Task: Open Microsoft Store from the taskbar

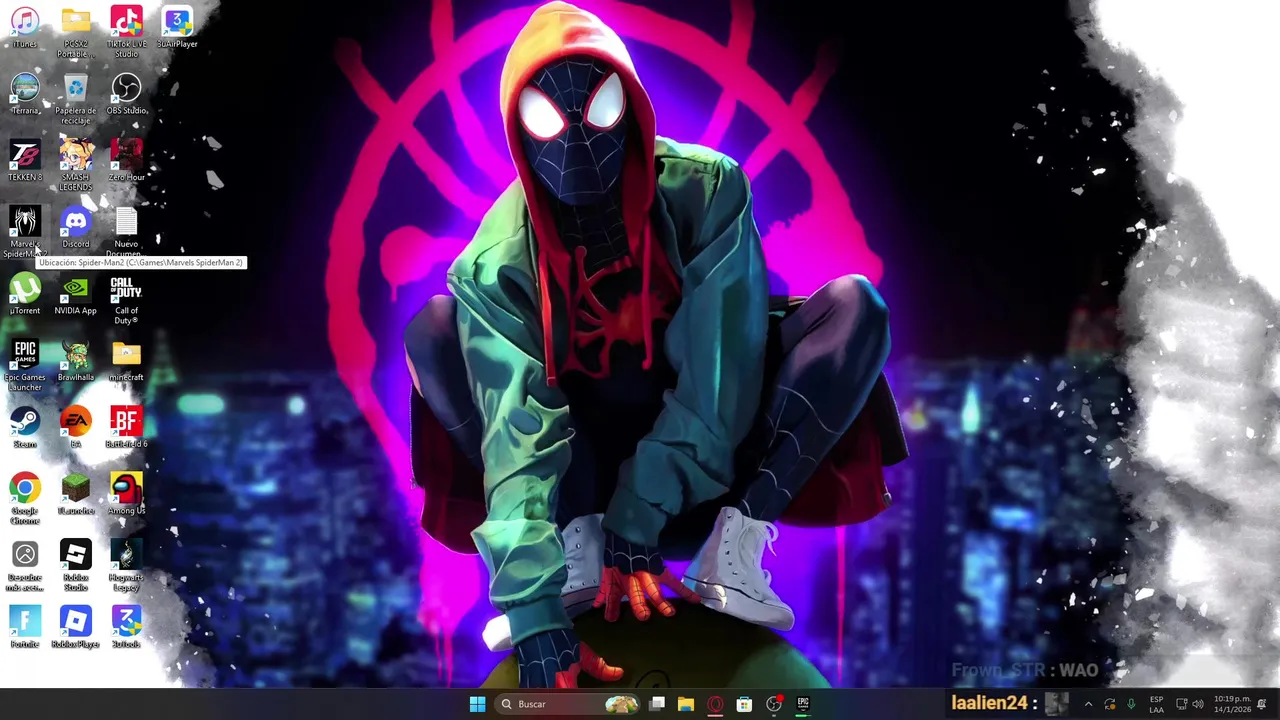Action: tap(744, 704)
